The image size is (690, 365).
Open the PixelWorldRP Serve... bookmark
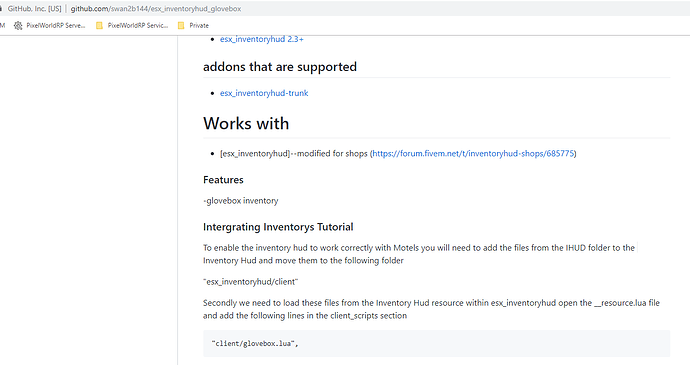(x=49, y=26)
